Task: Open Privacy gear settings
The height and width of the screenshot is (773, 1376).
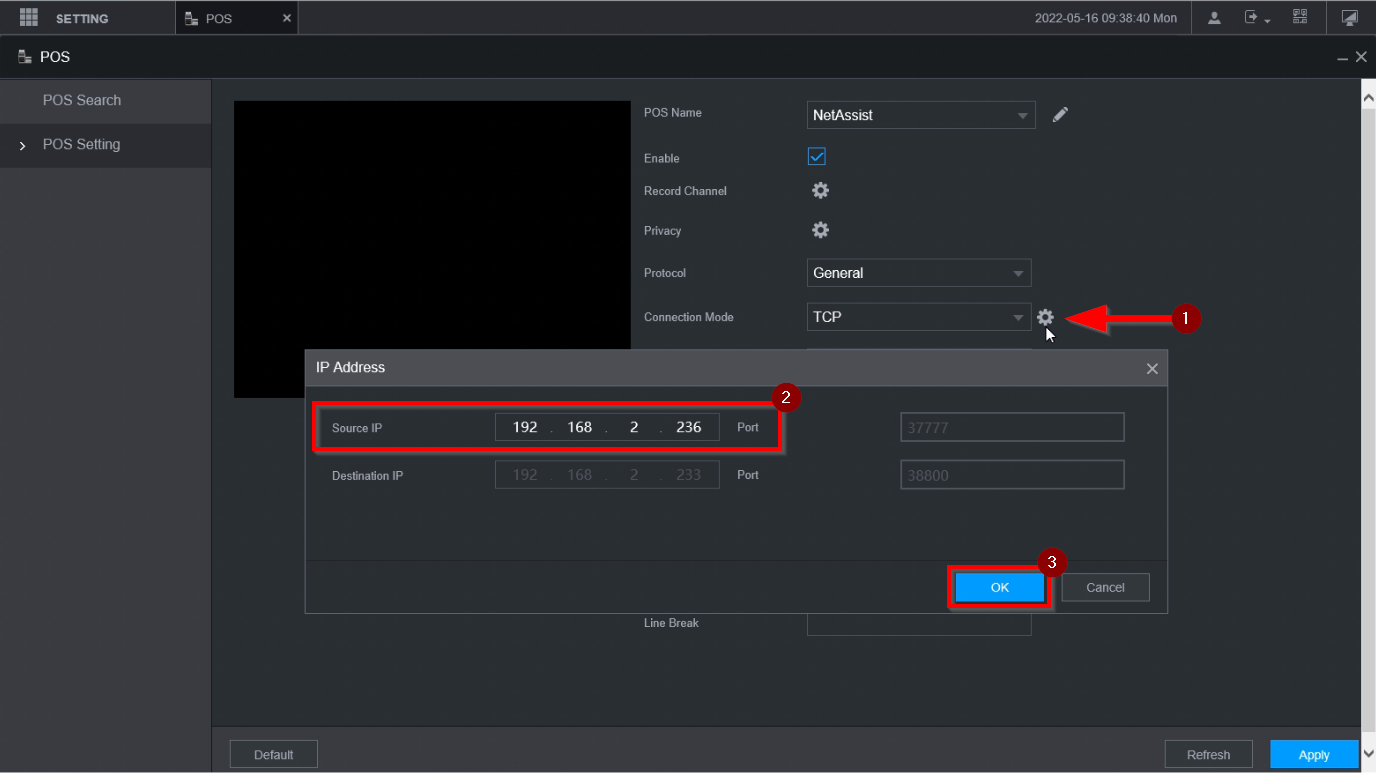Action: [x=820, y=231]
